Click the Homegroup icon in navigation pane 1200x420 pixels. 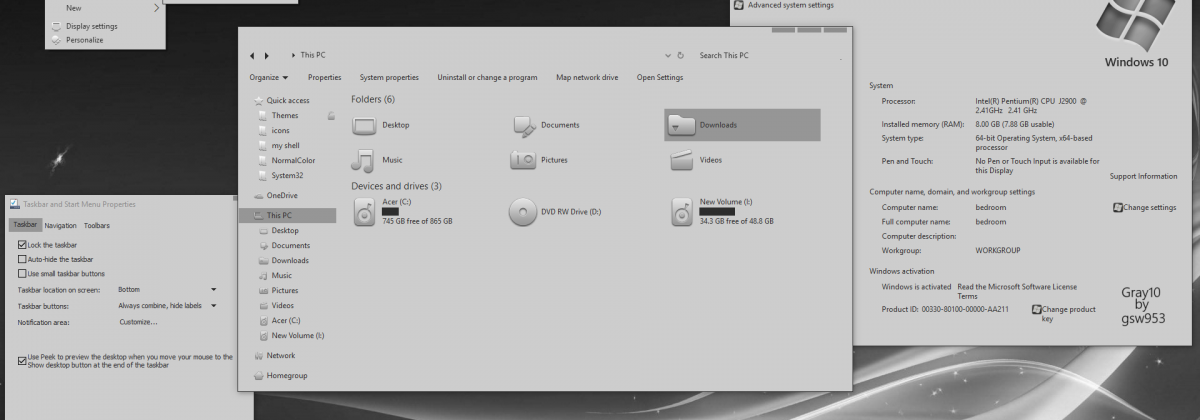click(259, 375)
